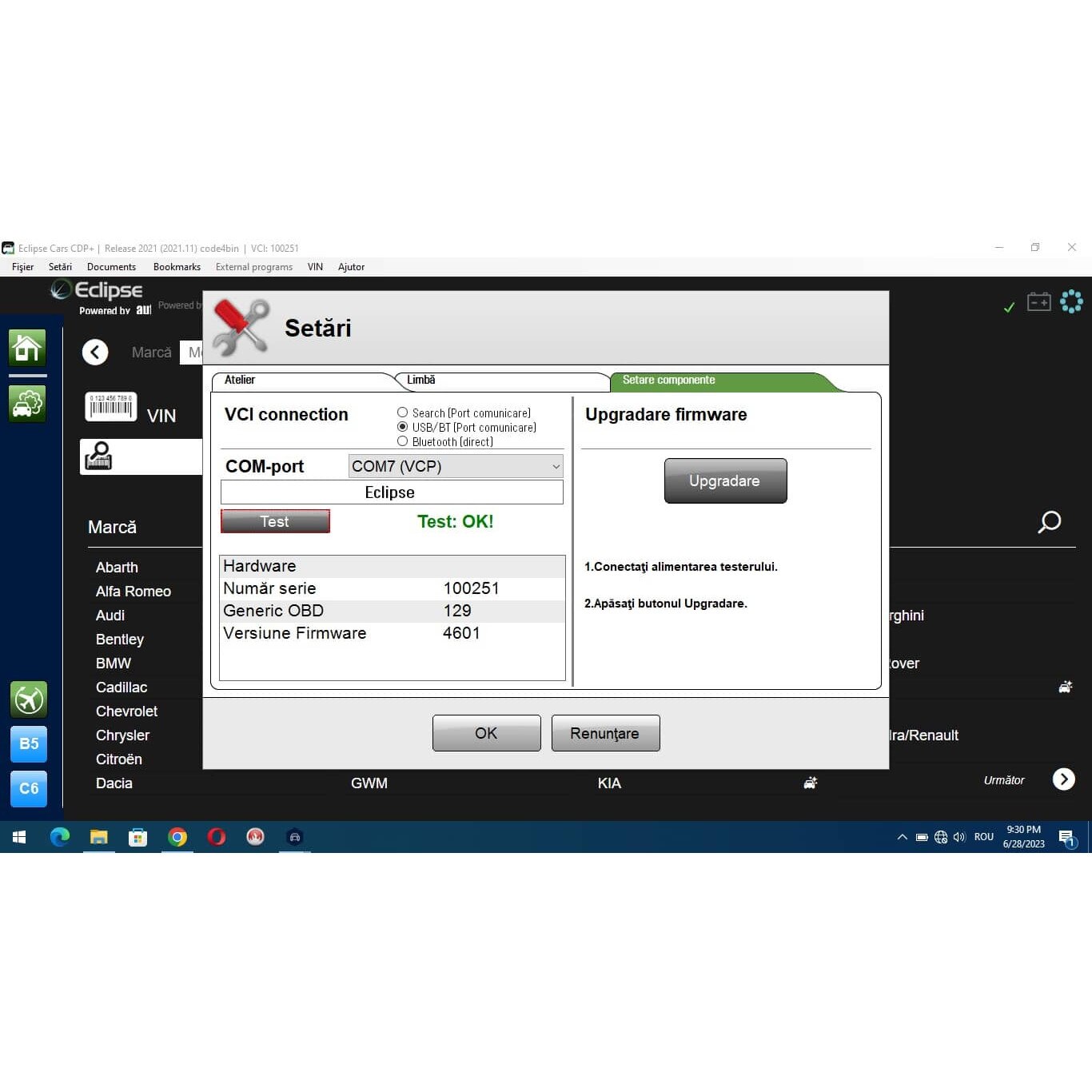
Task: Switch to the Limbă tab
Action: (421, 381)
